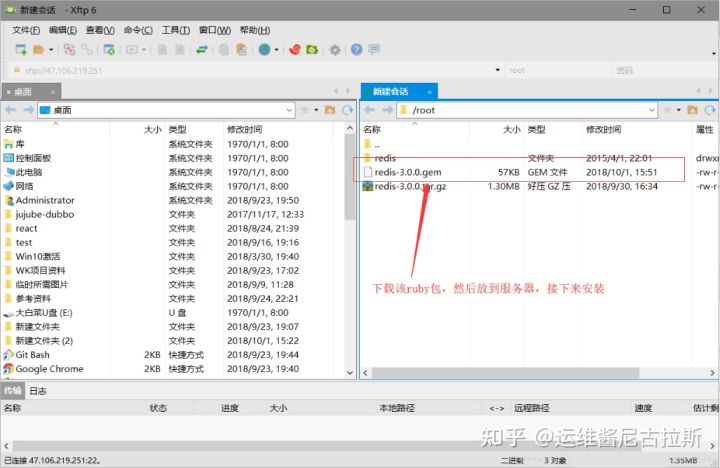Close the 新建会话 tab
Image resolution: width=720 pixels, height=468 pixels.
(x=430, y=92)
